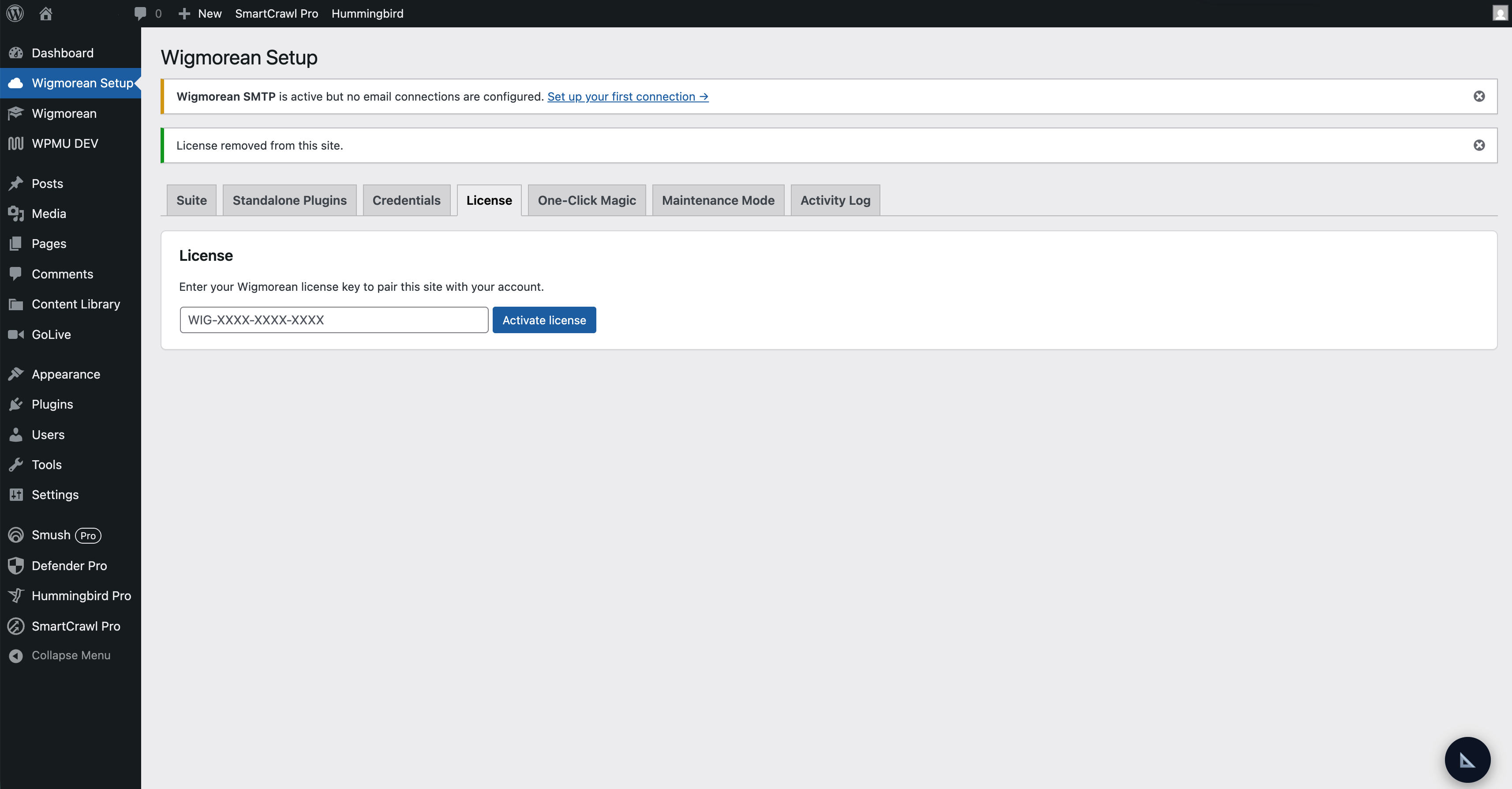
Task: Click the Hummingbird Pro bird icon
Action: pyautogui.click(x=16, y=595)
